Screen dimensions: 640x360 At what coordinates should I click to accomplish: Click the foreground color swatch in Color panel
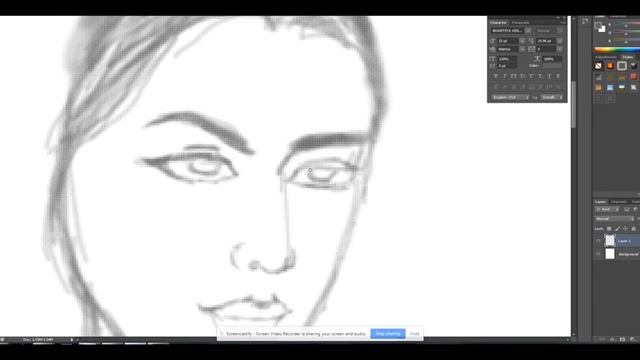pos(598,26)
